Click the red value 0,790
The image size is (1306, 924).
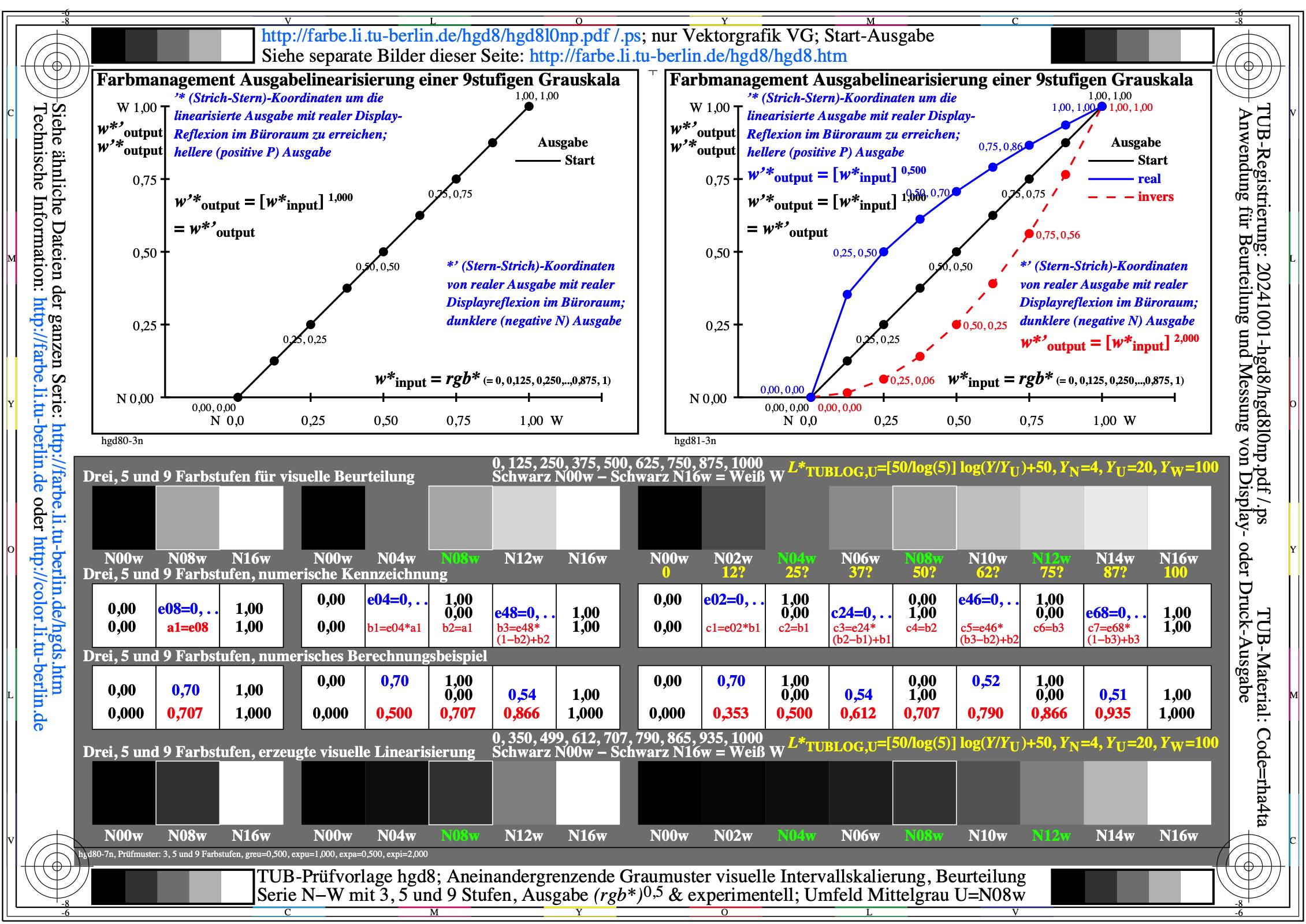pos(985,713)
